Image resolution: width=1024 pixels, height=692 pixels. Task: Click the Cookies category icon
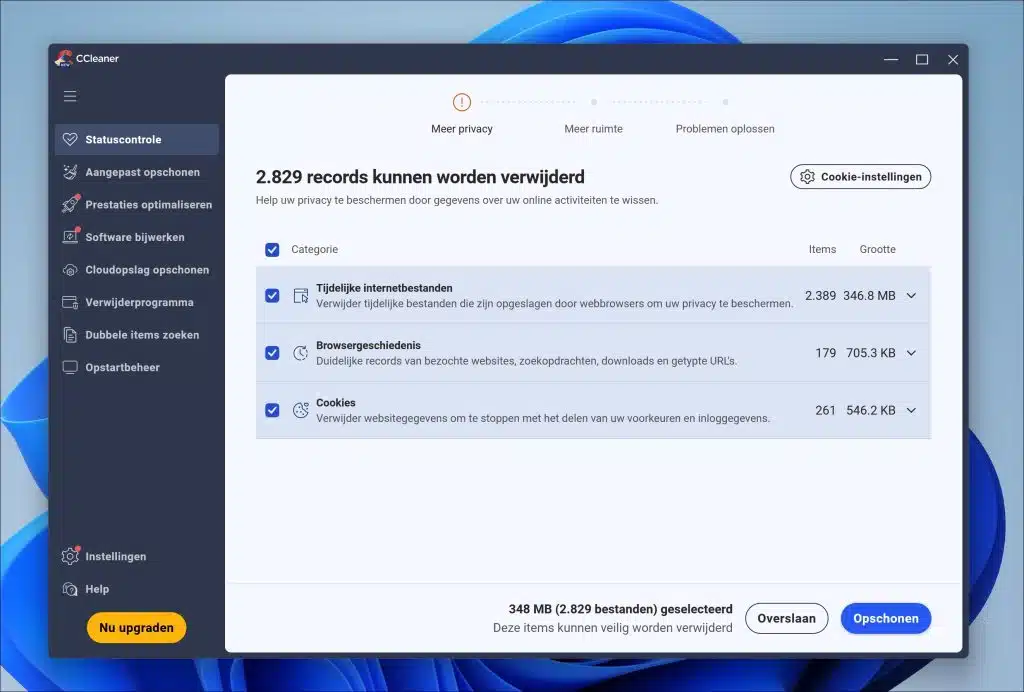[300, 410]
